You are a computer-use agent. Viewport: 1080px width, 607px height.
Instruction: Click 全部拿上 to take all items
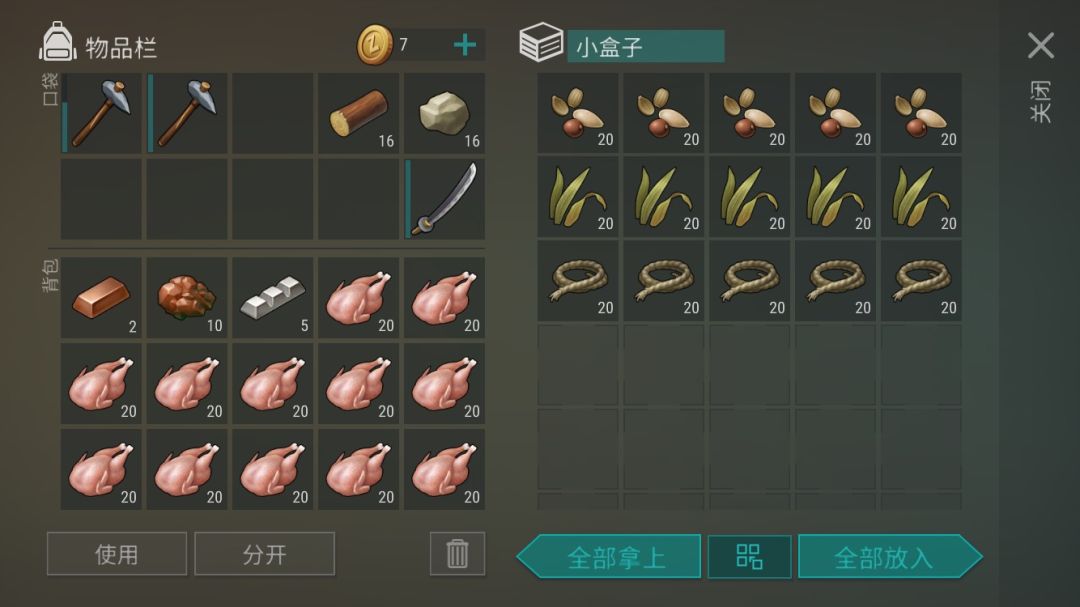click(x=610, y=556)
